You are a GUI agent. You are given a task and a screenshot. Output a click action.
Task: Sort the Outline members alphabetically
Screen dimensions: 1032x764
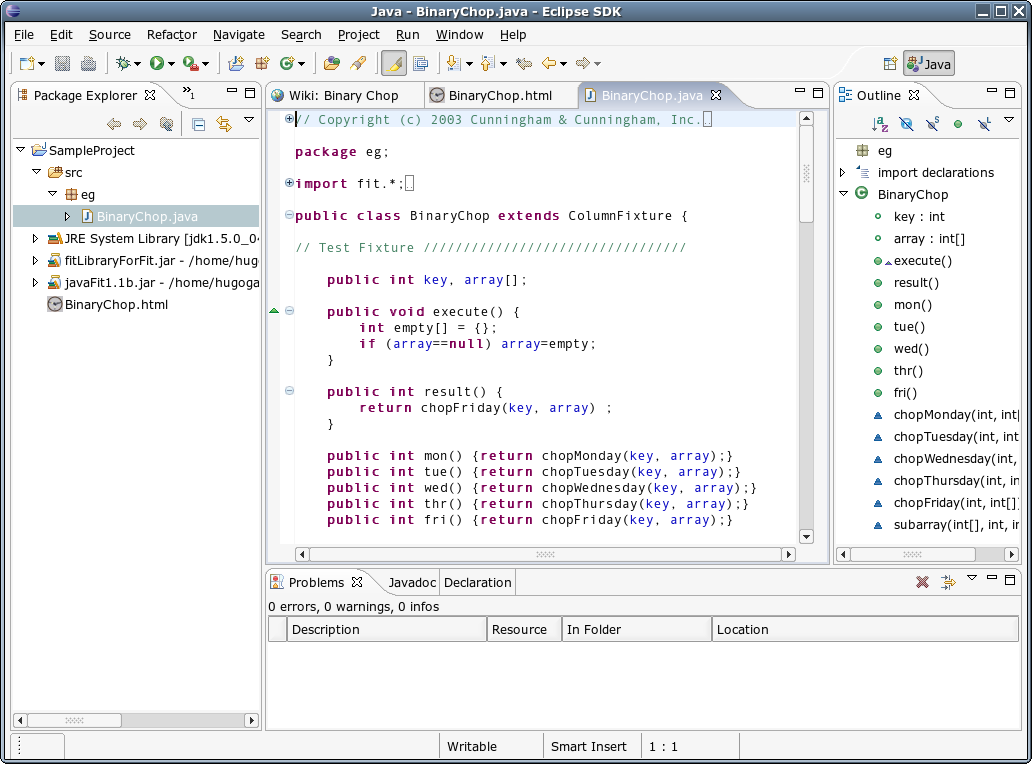pyautogui.click(x=880, y=125)
